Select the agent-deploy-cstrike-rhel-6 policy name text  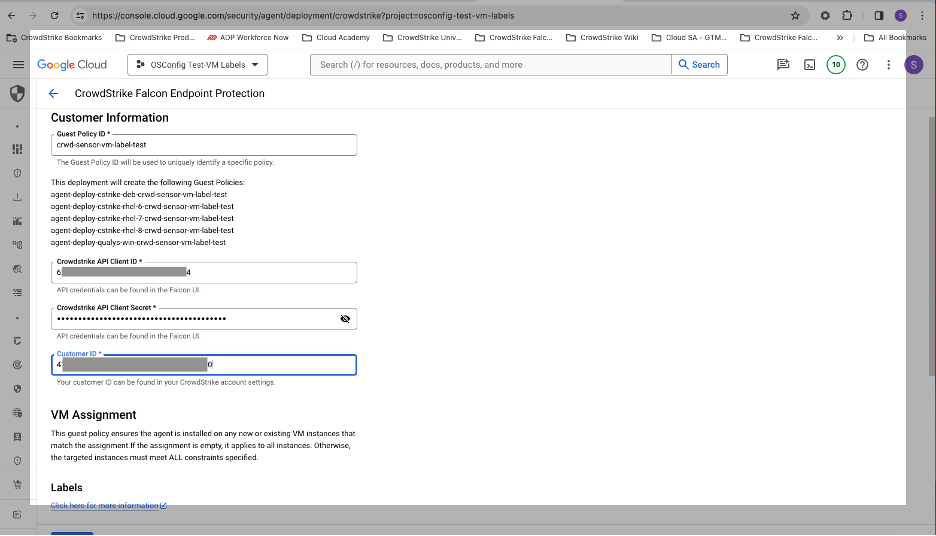pos(142,207)
